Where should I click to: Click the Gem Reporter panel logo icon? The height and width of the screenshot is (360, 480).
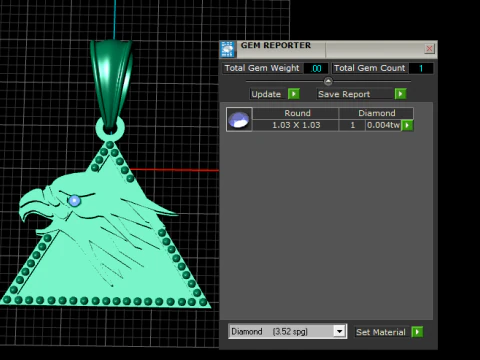[228, 49]
